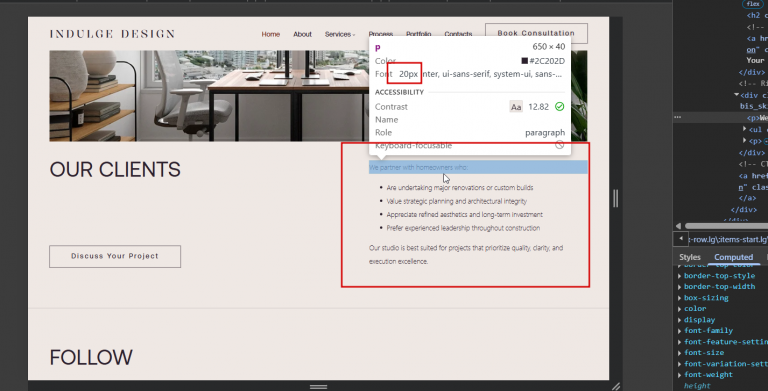This screenshot has width=768, height=391.
Task: Collapse the div element in DOM tree
Action: 737,95
